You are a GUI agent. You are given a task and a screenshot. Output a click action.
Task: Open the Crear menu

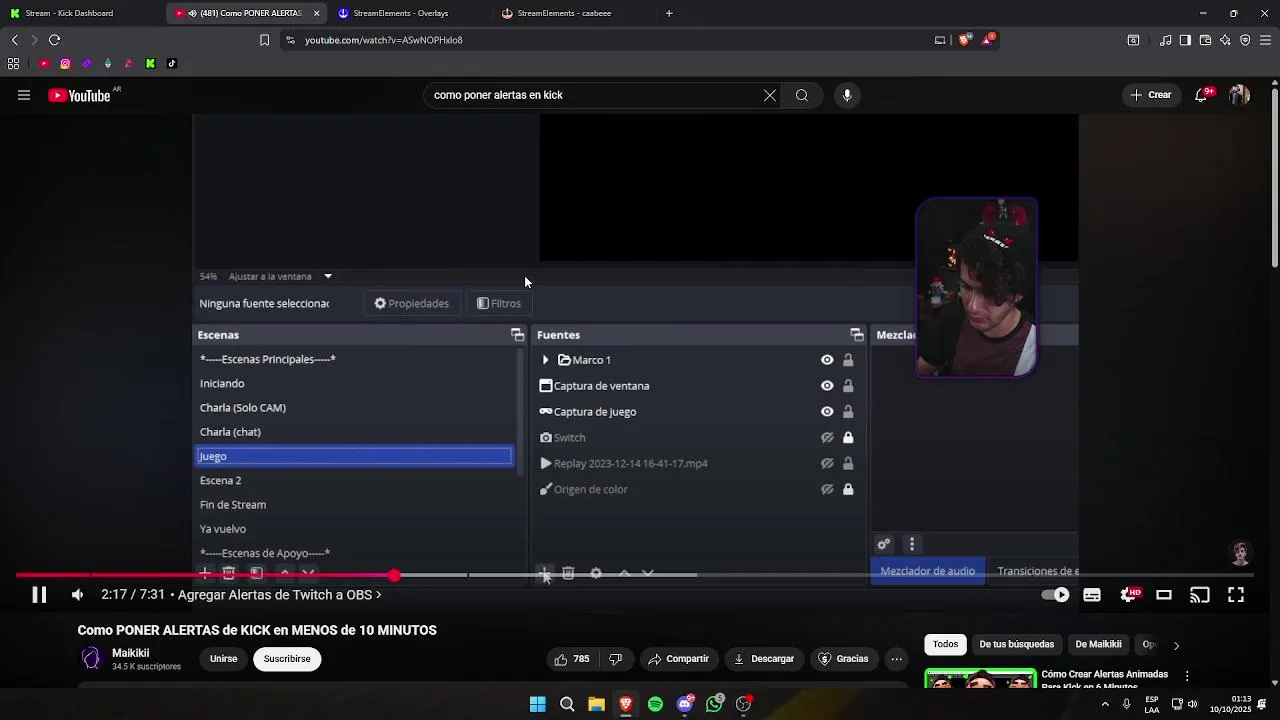point(1151,95)
